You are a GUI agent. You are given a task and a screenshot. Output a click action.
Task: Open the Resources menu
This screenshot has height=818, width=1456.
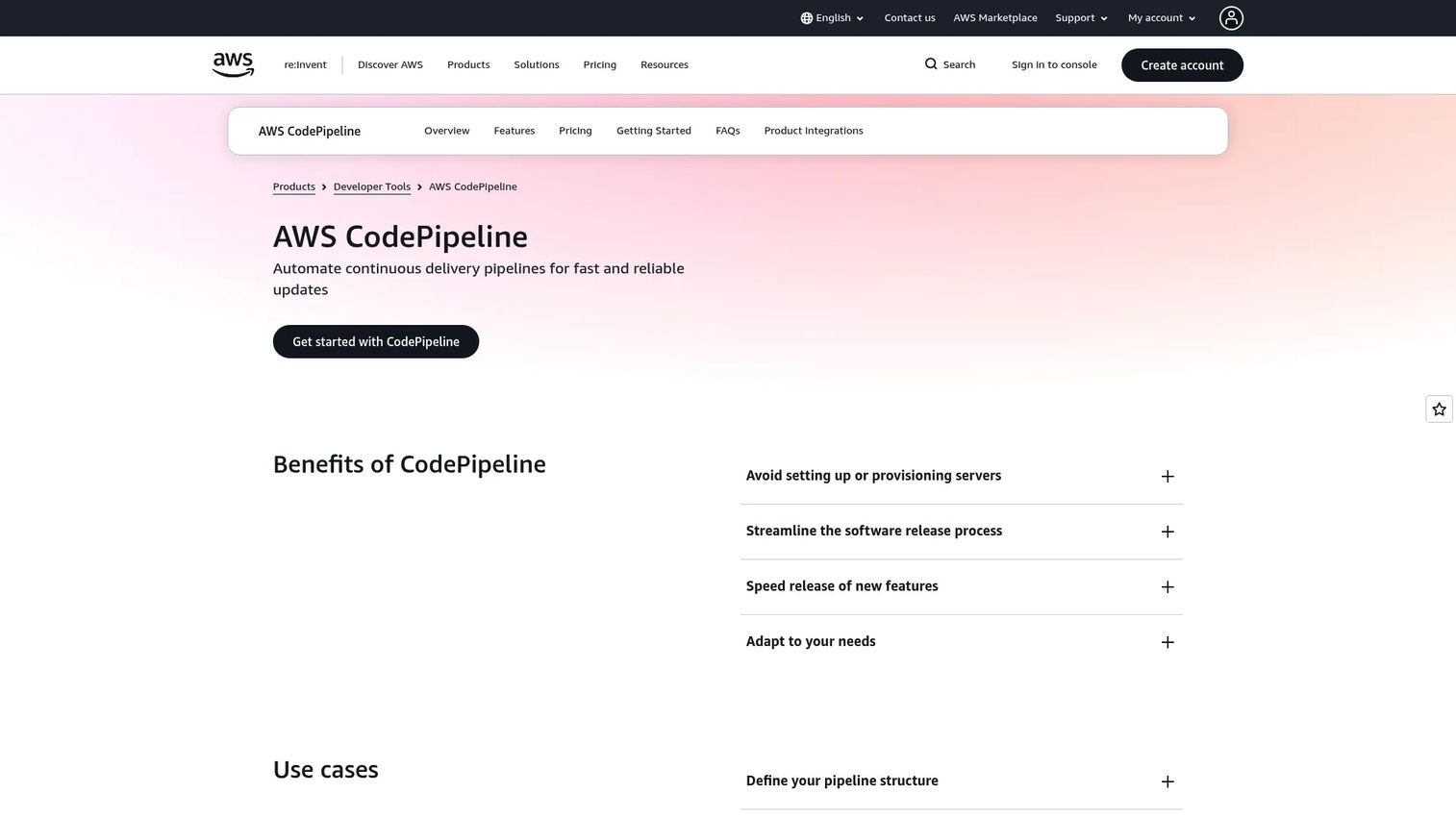[665, 65]
